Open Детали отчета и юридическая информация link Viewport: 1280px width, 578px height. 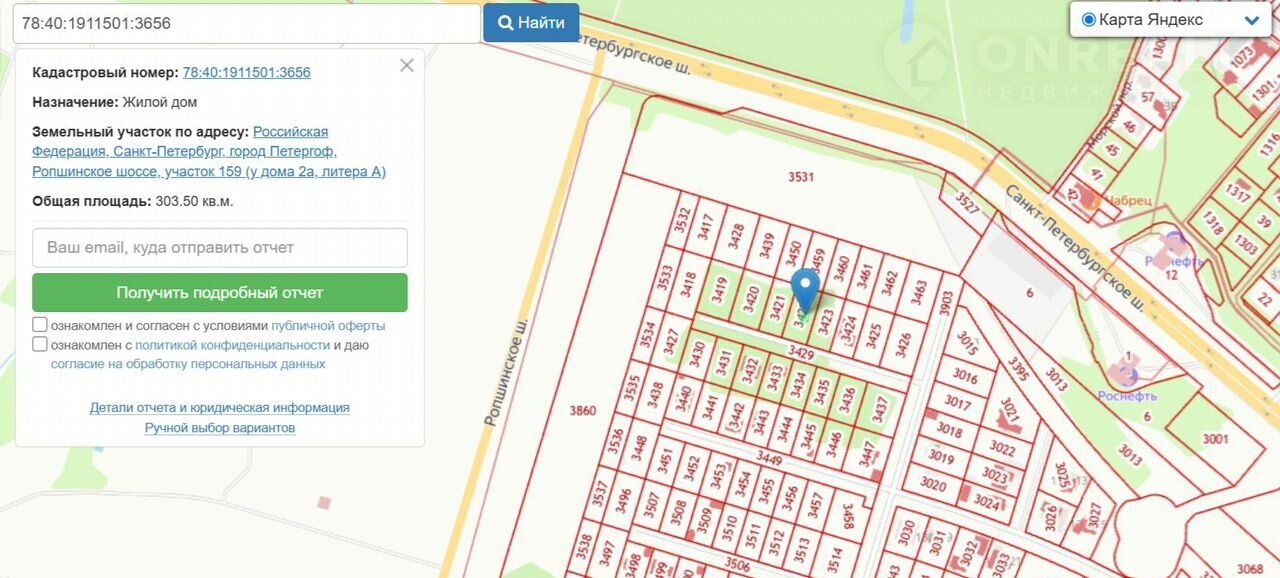(x=220, y=408)
